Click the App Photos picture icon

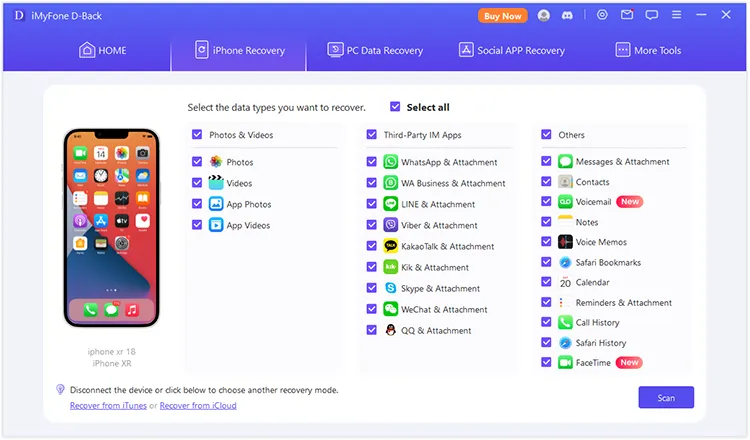tap(216, 204)
